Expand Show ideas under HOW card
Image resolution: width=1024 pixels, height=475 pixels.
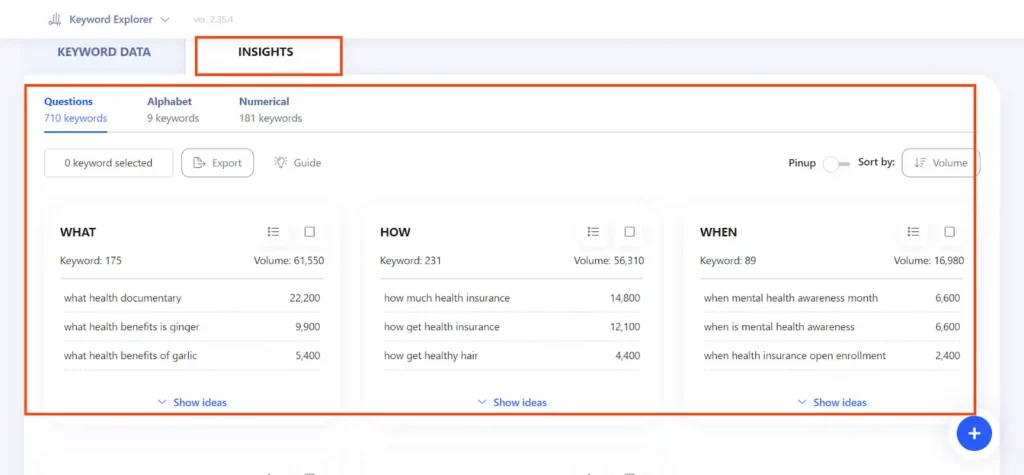click(x=512, y=402)
